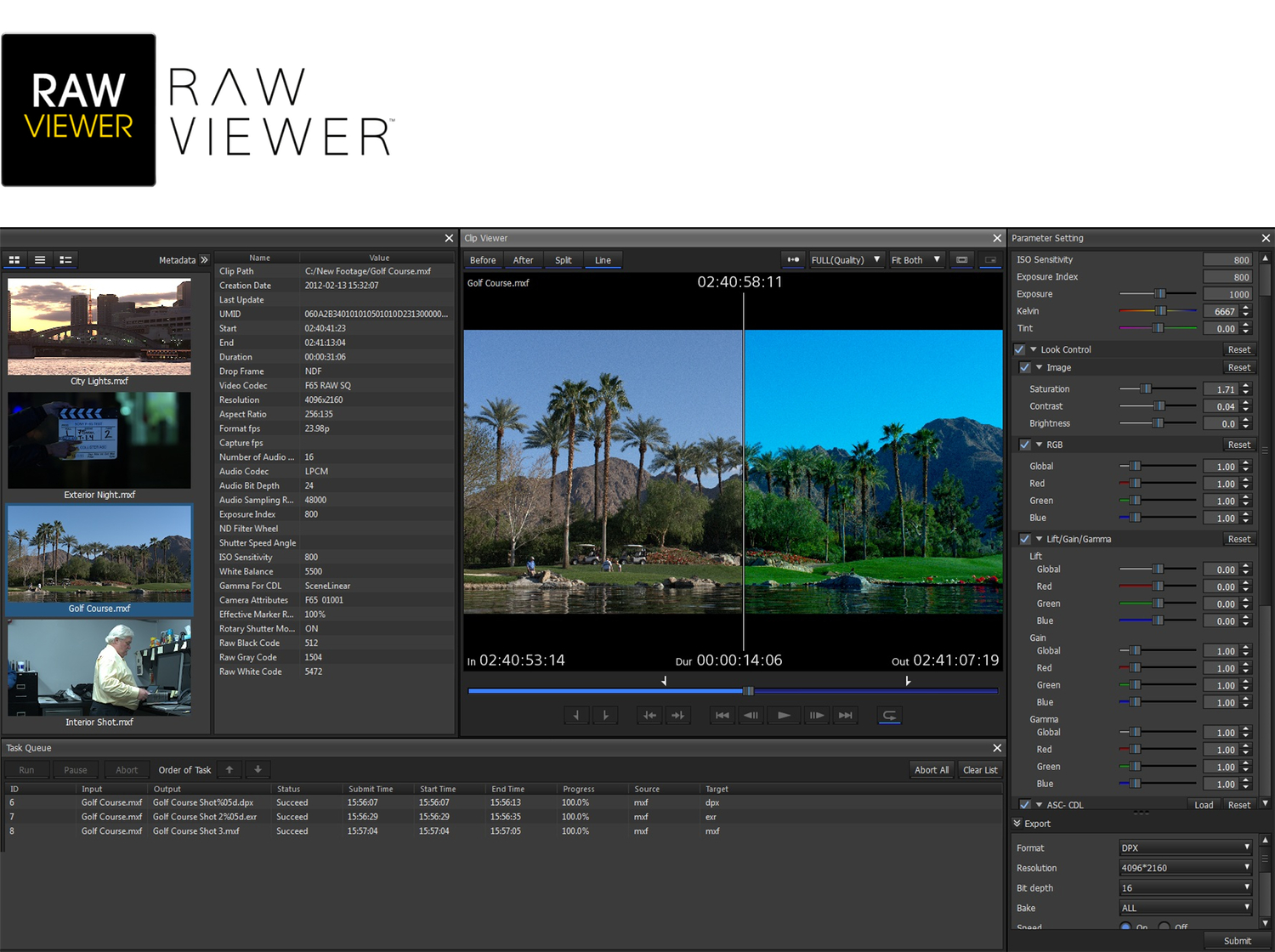Switch to the Split view tab
Image resolution: width=1275 pixels, height=952 pixels.
pyautogui.click(x=563, y=260)
